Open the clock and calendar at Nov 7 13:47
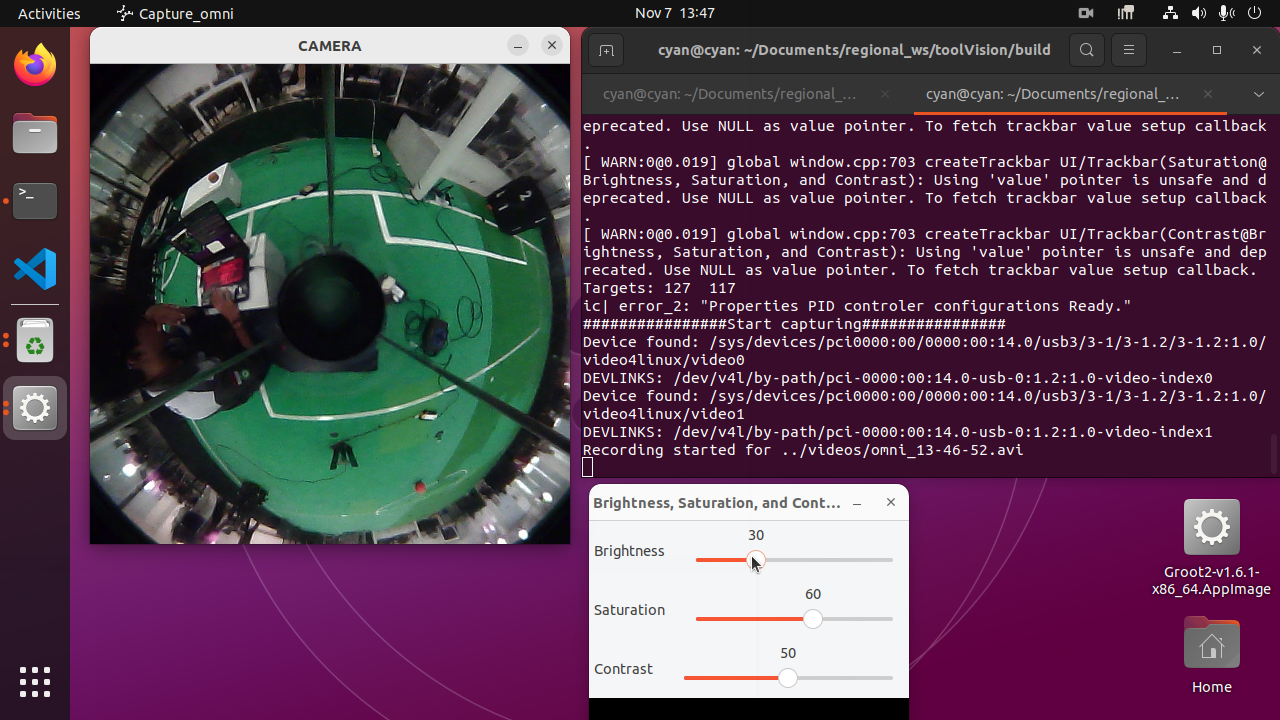 pyautogui.click(x=675, y=13)
